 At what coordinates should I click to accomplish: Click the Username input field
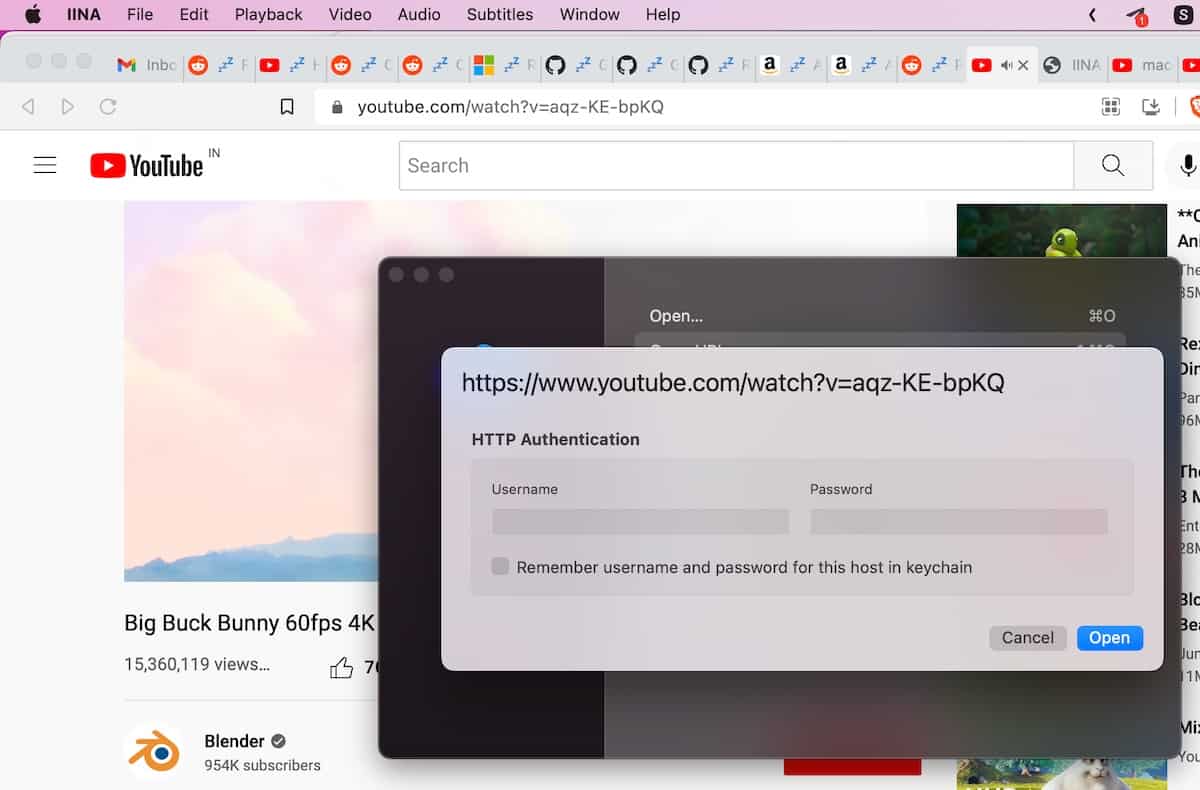[640, 521]
